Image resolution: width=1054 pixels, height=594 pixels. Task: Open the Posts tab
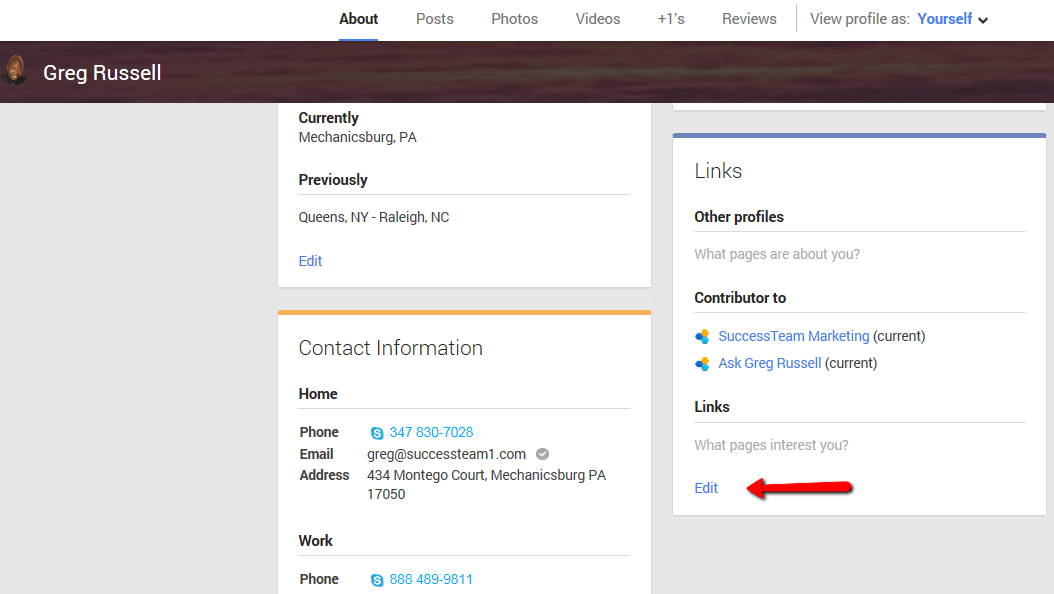[x=434, y=19]
